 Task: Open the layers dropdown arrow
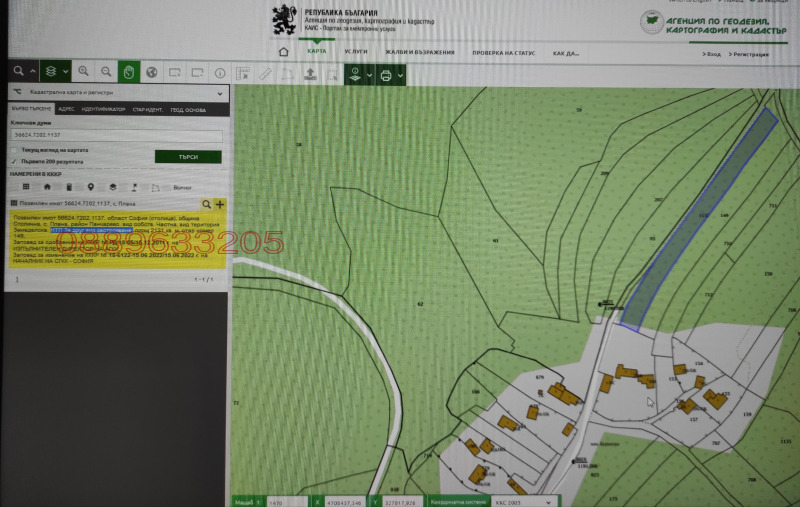click(x=65, y=72)
